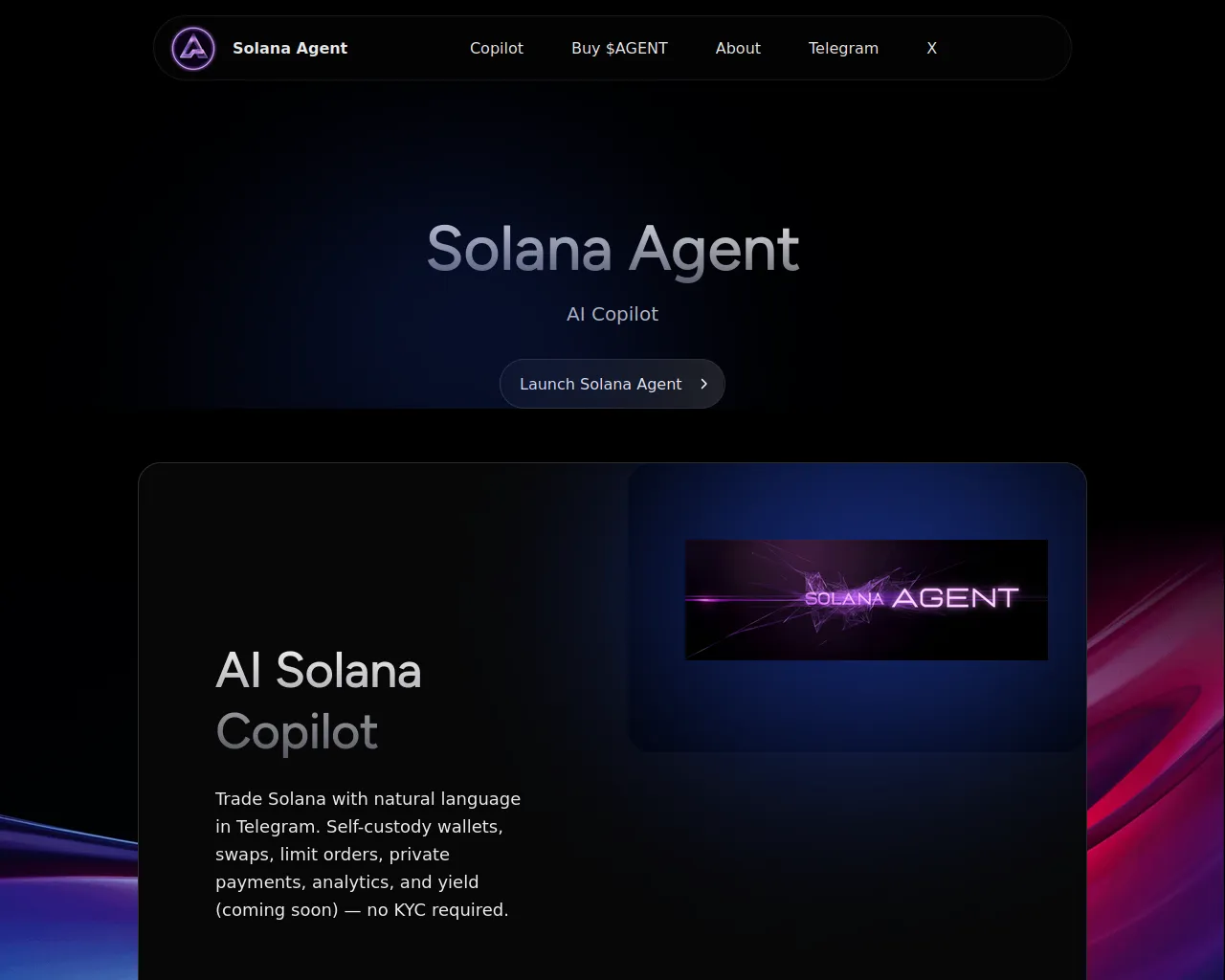Click the AI Copilot subtitle under the heading
The width and height of the screenshot is (1225, 980).
612,314
